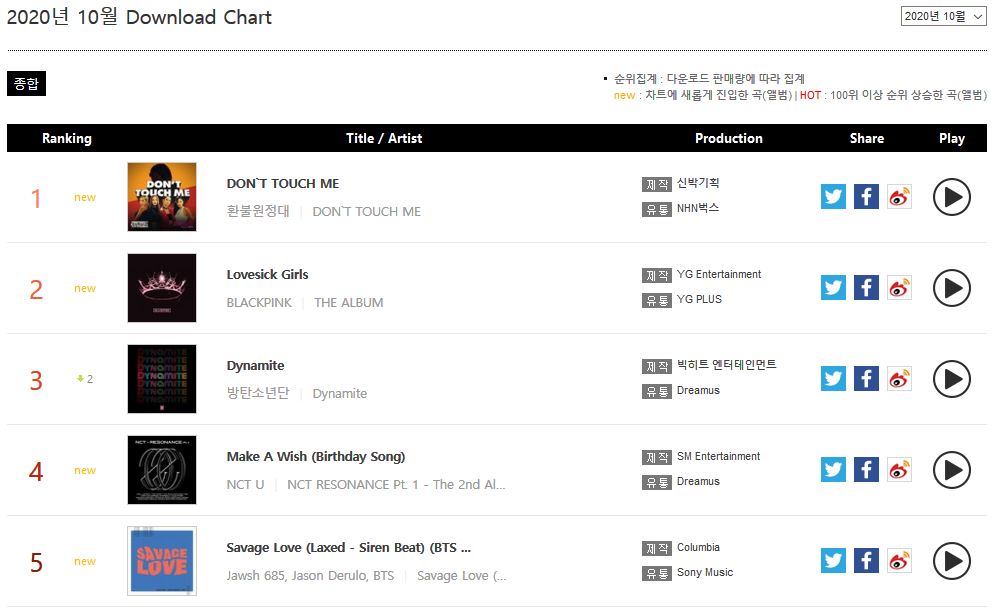The width and height of the screenshot is (1007, 610).
Task: Open the Lovesick Girls song title
Action: [x=267, y=274]
